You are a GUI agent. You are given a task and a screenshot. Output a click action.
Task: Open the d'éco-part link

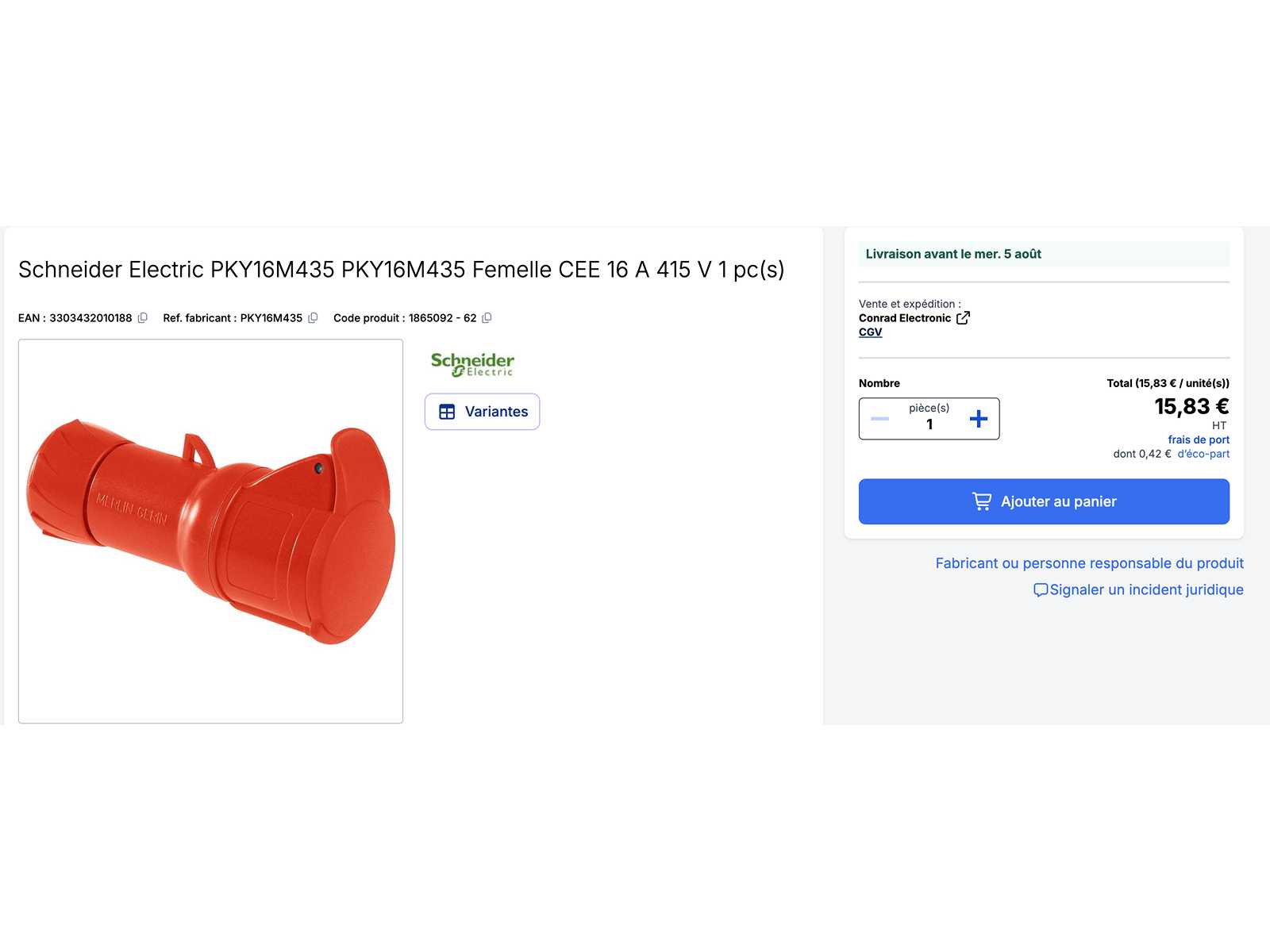pos(1203,454)
